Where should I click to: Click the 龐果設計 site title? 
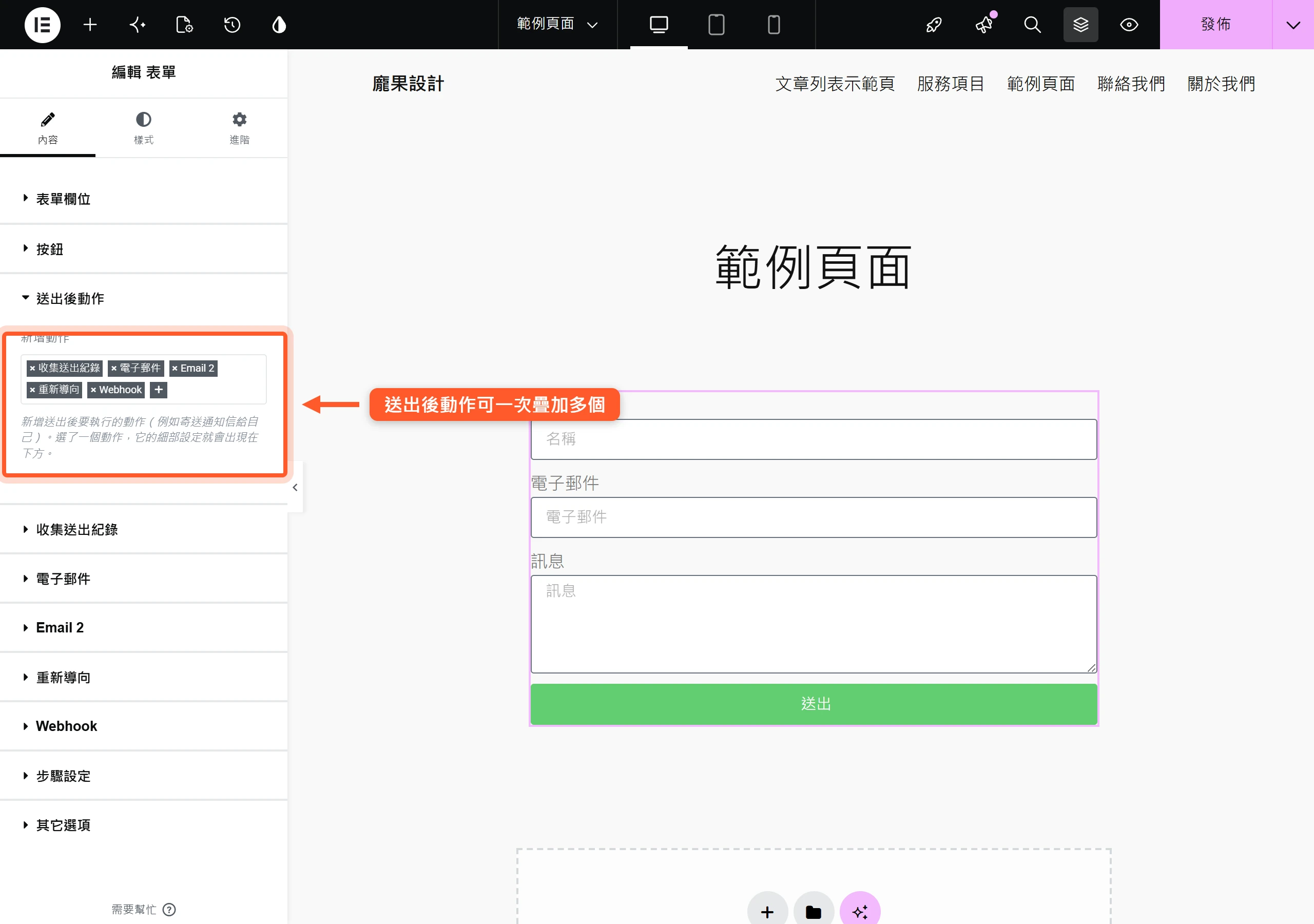pos(408,84)
